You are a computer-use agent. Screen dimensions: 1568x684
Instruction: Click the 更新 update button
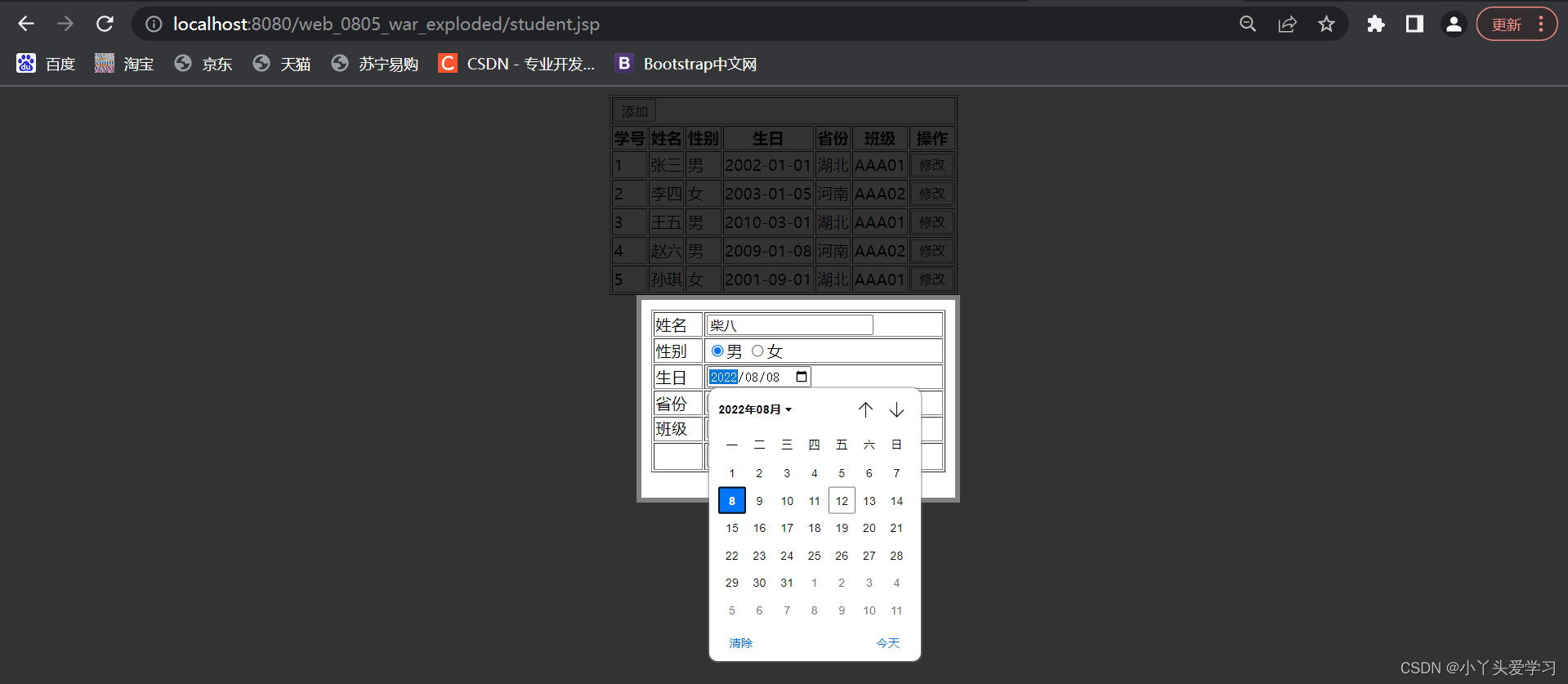tap(1517, 24)
